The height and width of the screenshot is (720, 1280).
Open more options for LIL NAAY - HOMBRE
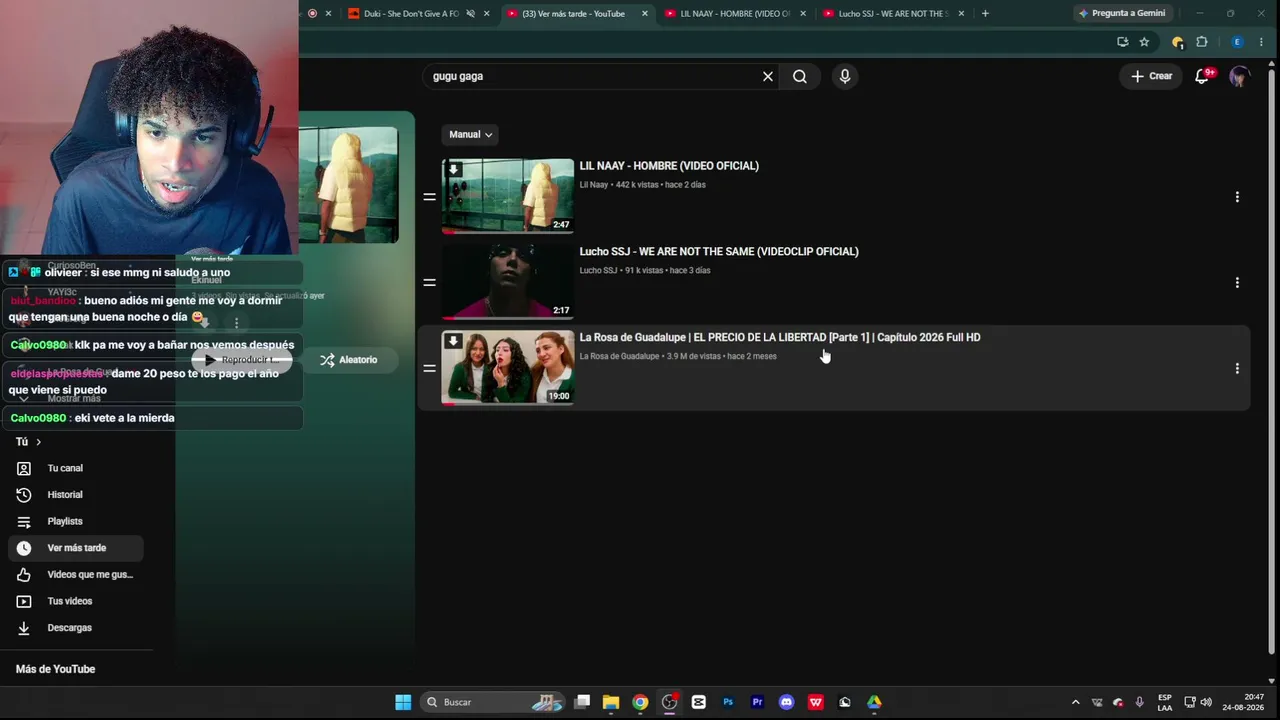pos(1237,197)
